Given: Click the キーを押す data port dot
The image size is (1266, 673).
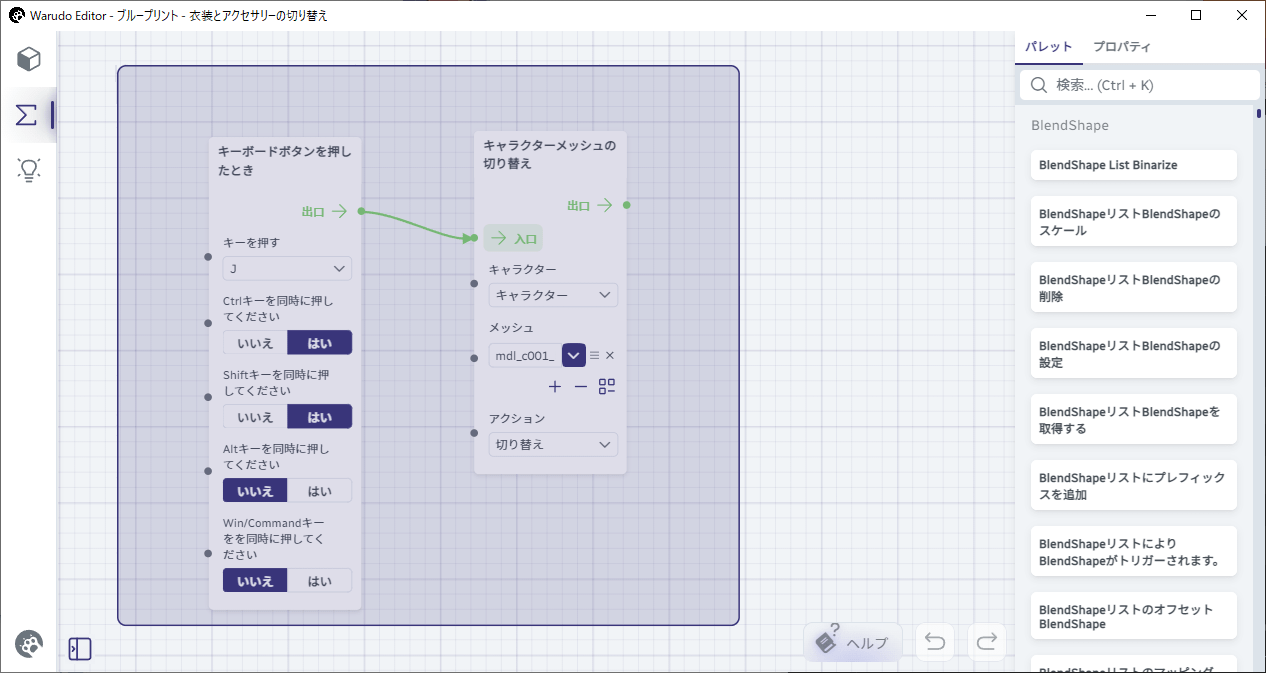Looking at the screenshot, I should [x=208, y=257].
